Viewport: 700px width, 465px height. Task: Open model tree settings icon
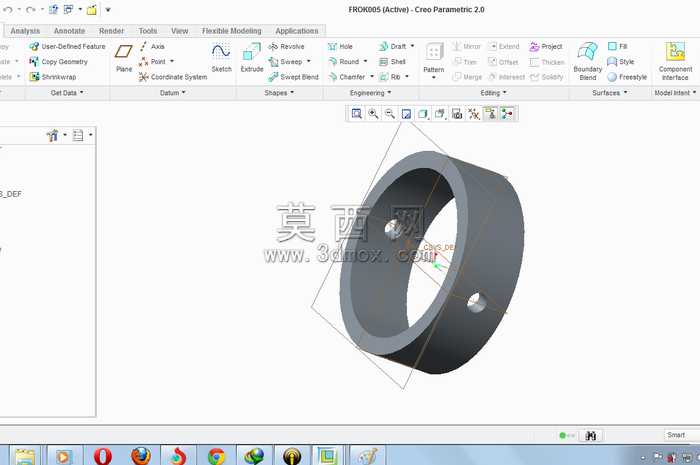tap(55, 135)
